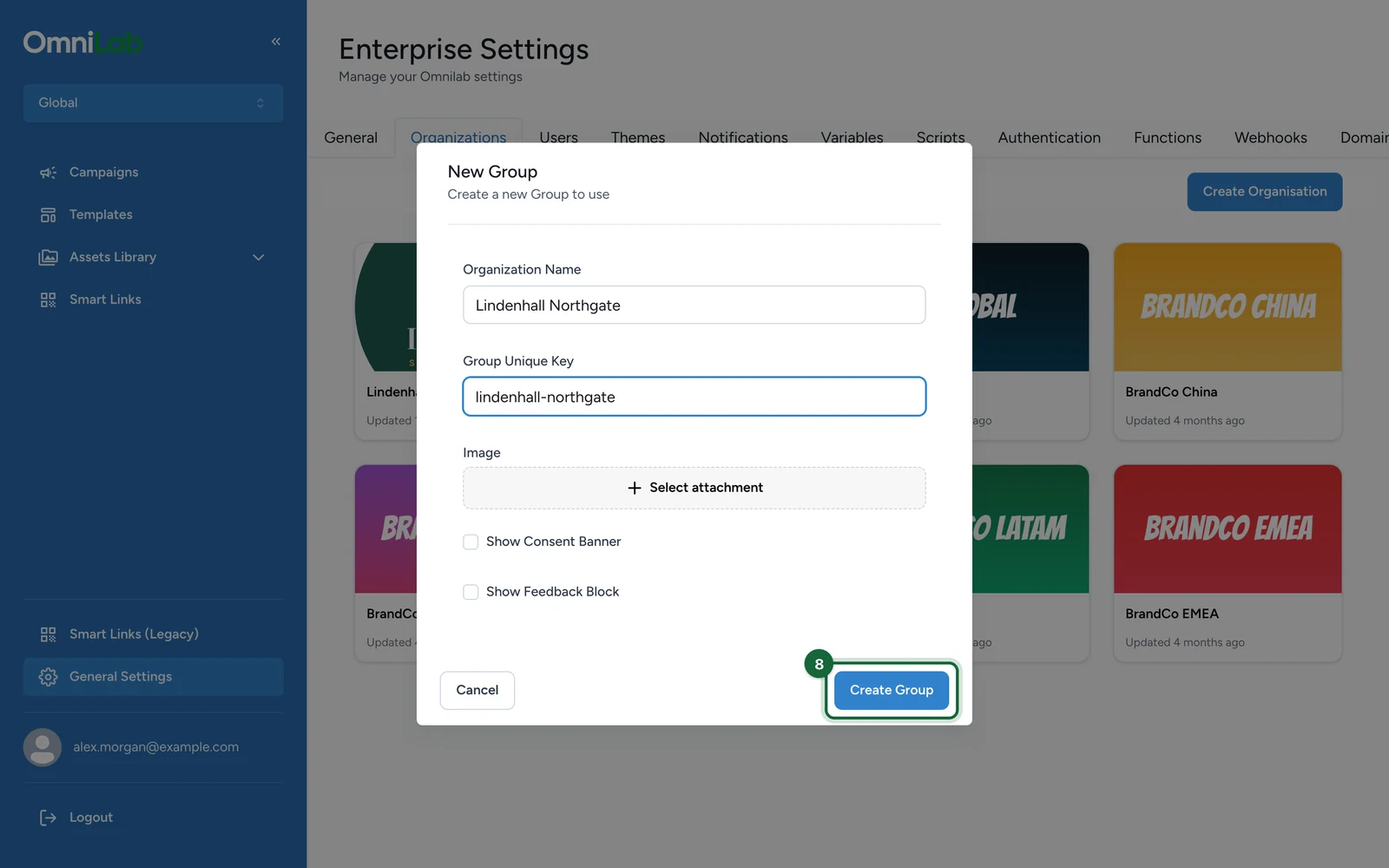The height and width of the screenshot is (868, 1389).
Task: Open Templates in the sidebar
Action: point(153,215)
